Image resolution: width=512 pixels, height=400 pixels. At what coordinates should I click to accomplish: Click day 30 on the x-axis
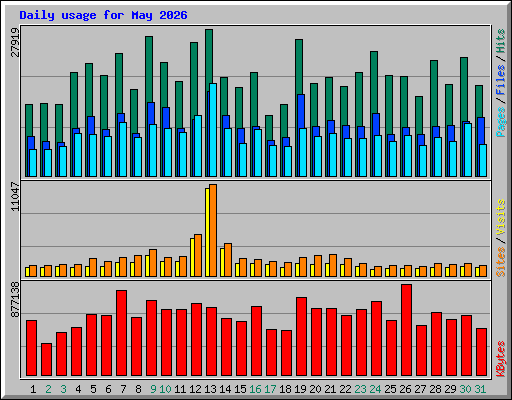pyautogui.click(x=465, y=389)
